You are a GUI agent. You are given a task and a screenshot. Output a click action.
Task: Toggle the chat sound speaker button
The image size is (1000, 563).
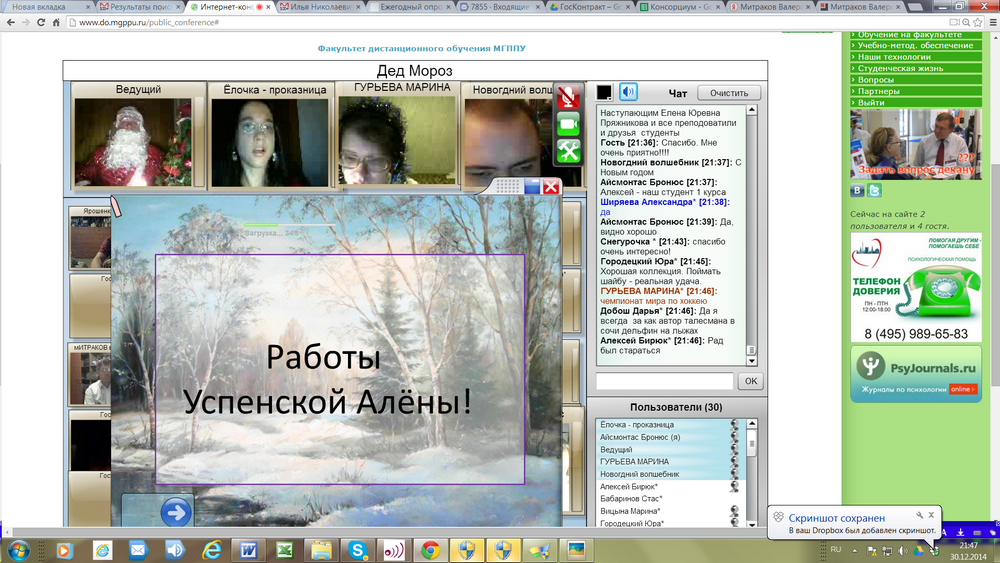tap(628, 92)
